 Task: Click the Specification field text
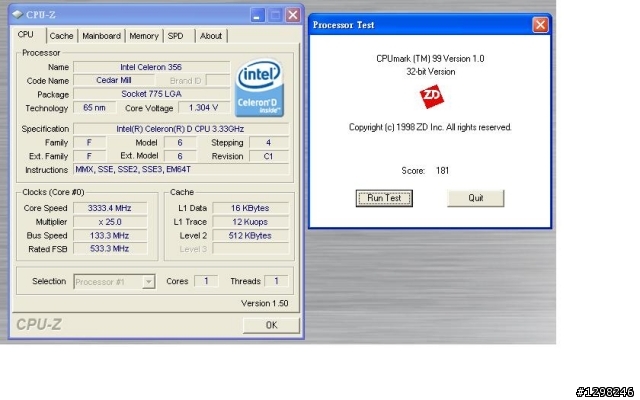pos(180,129)
